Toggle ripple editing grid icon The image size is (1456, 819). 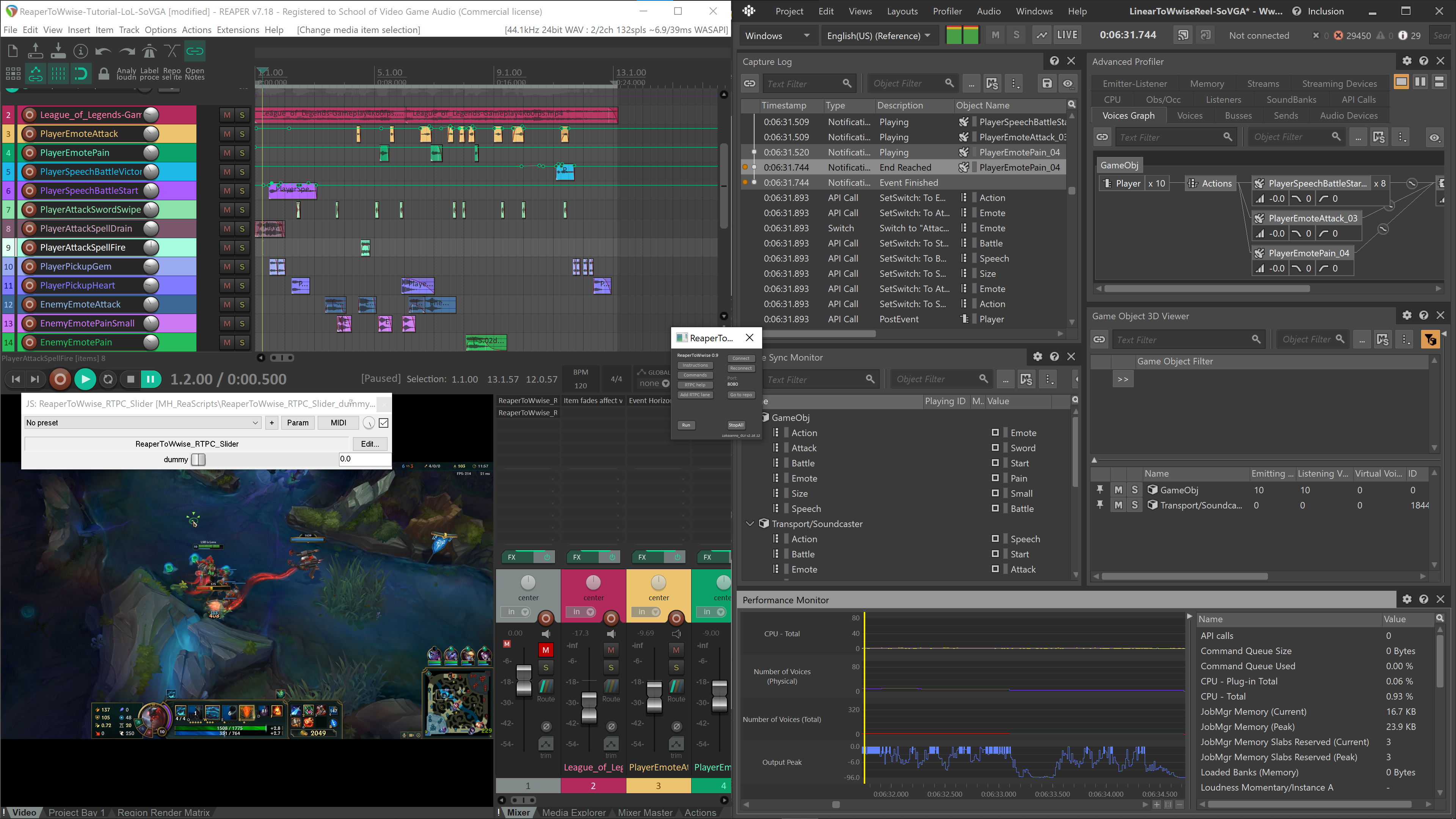(13, 74)
